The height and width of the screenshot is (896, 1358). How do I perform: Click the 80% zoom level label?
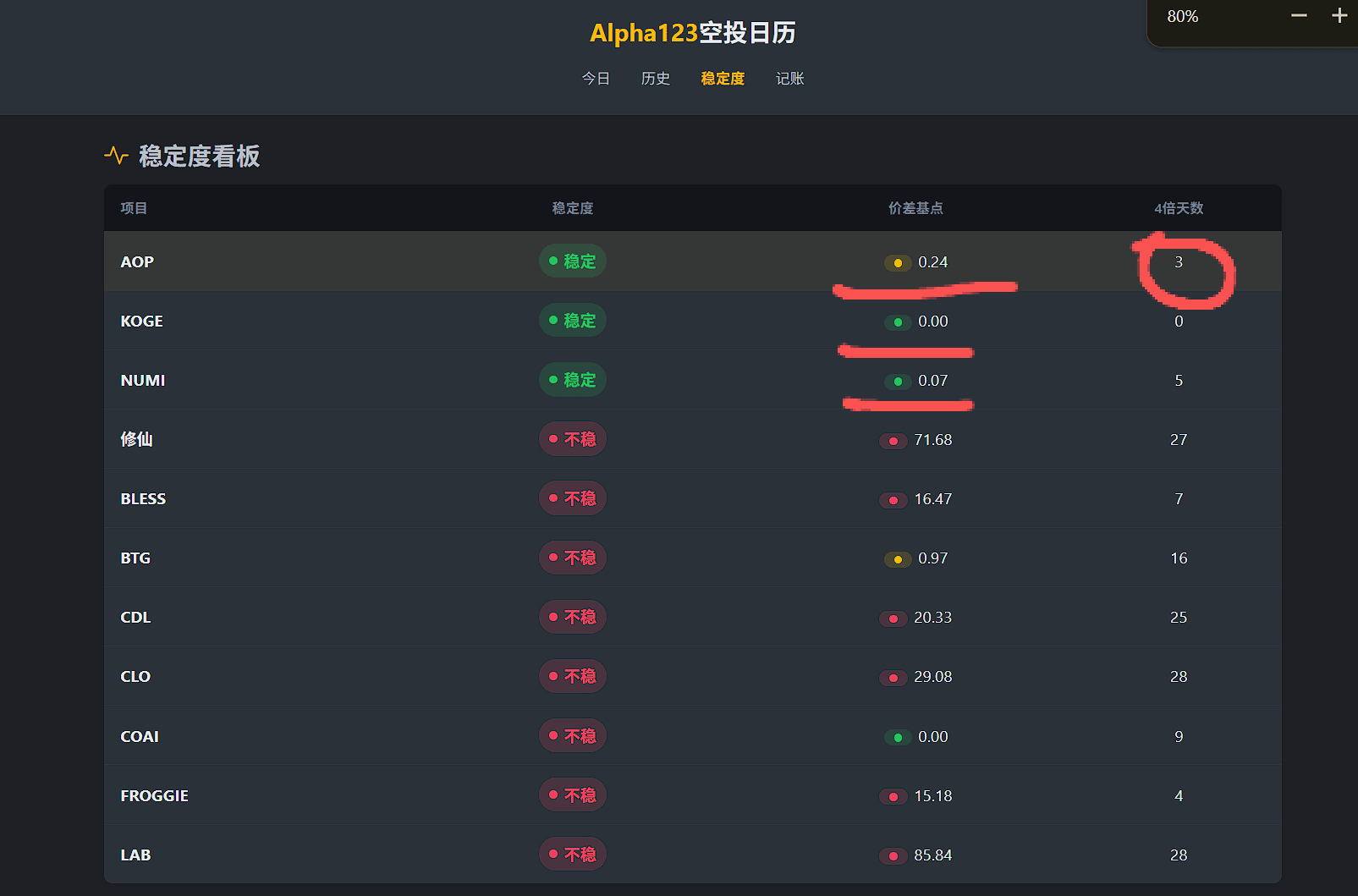tap(1182, 17)
